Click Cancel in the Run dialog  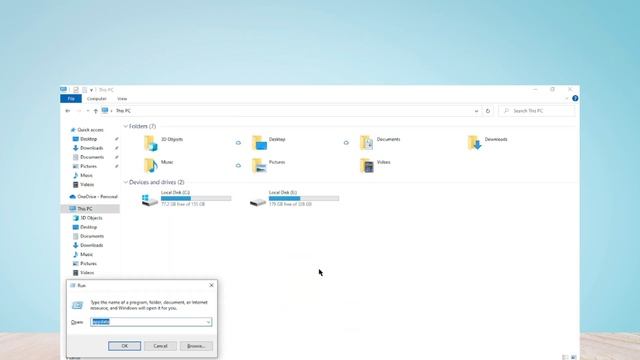160,346
